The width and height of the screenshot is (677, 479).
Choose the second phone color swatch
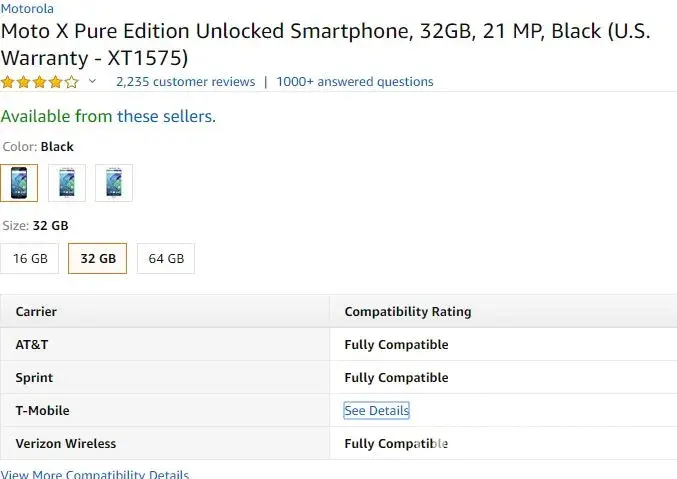tap(67, 183)
